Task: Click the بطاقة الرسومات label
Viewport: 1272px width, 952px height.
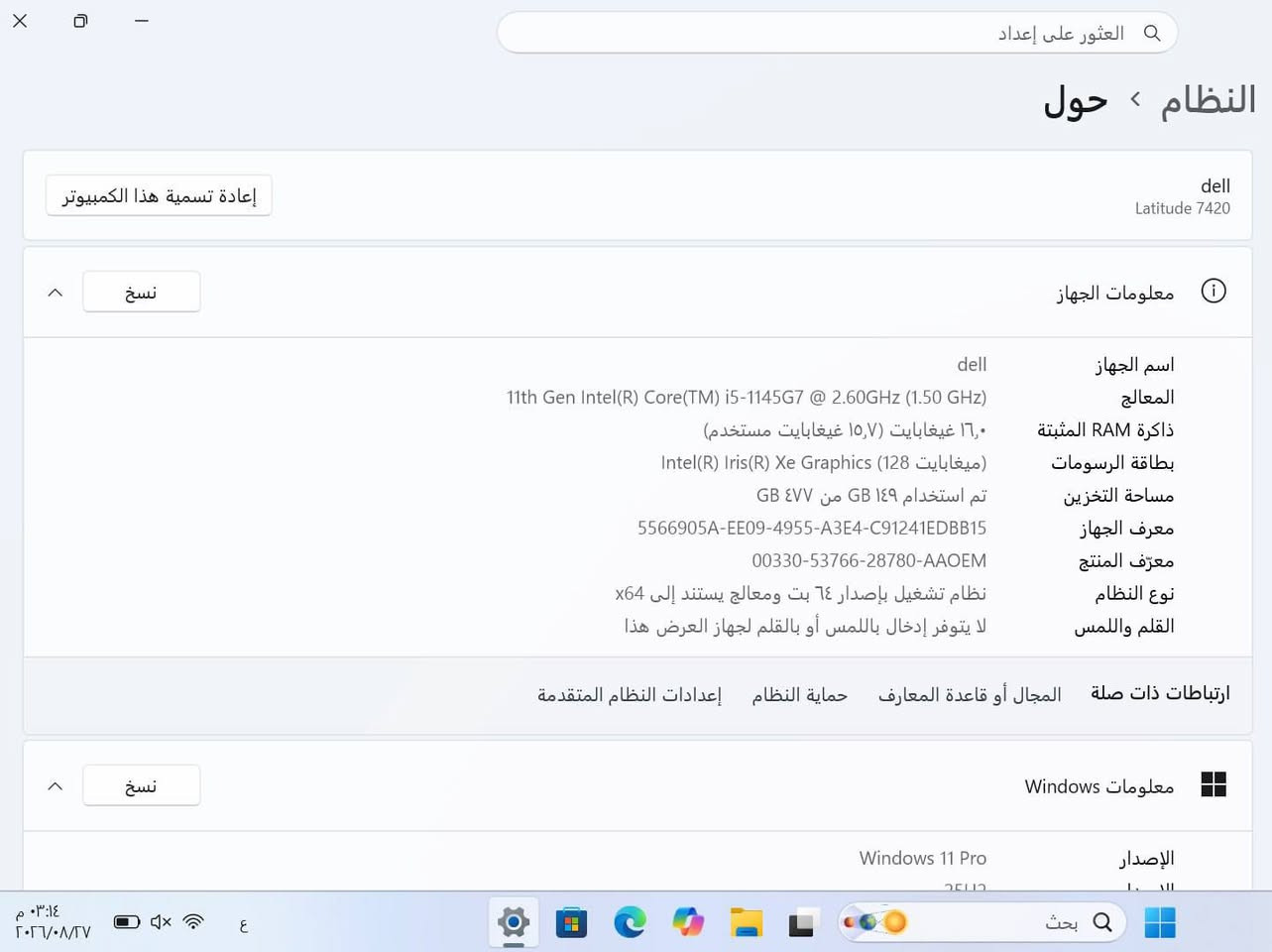Action: pos(1112,462)
